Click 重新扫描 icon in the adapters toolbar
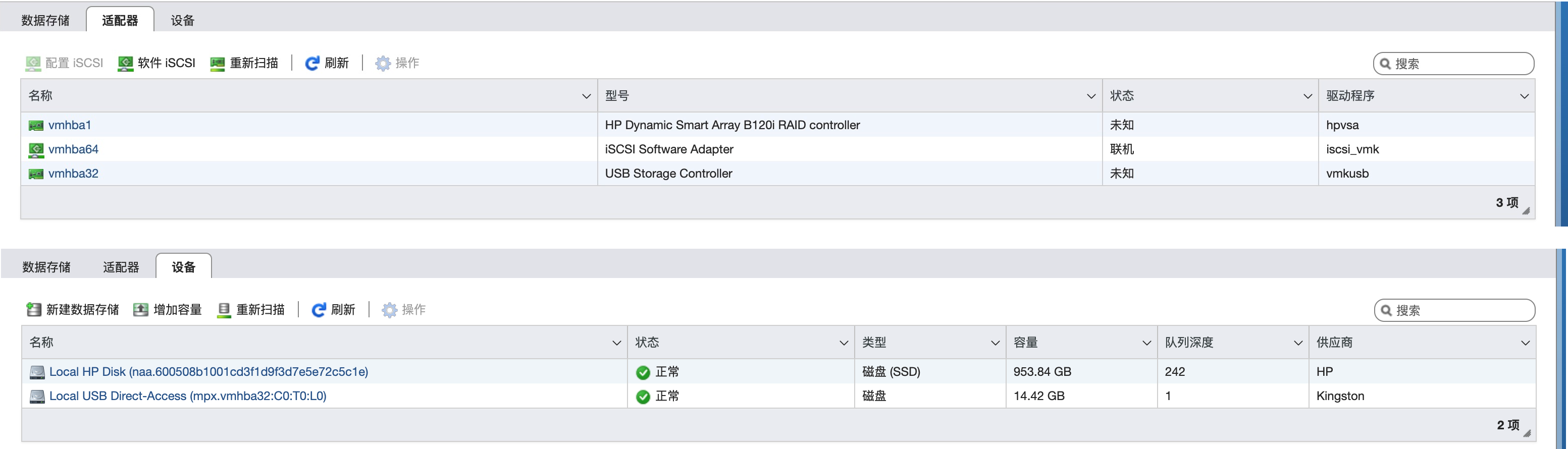 click(217, 63)
